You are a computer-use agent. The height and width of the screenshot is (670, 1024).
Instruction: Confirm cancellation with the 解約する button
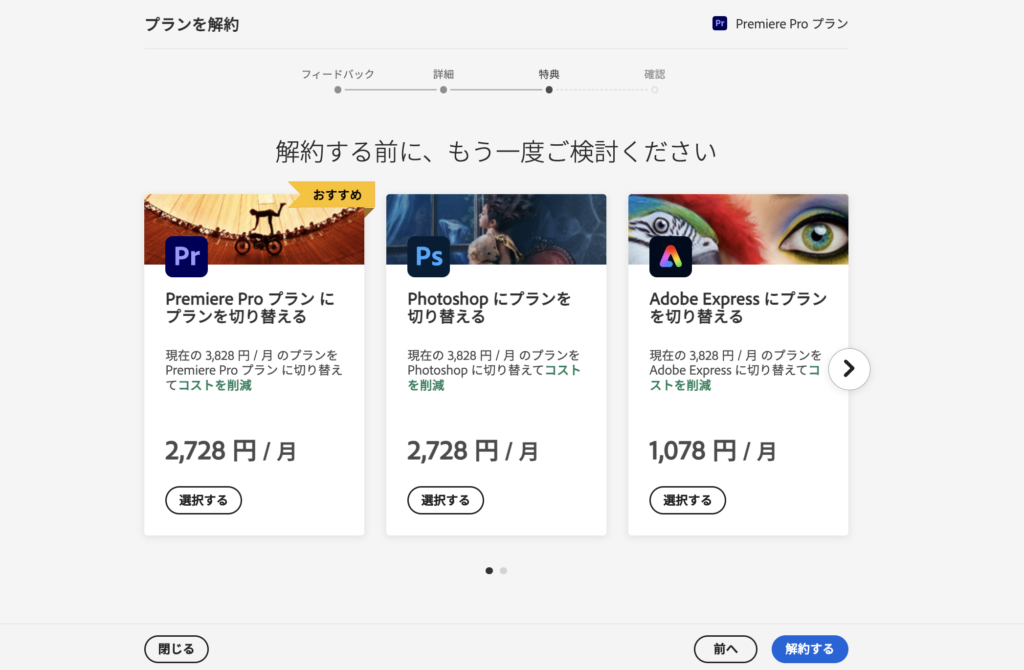tap(810, 649)
